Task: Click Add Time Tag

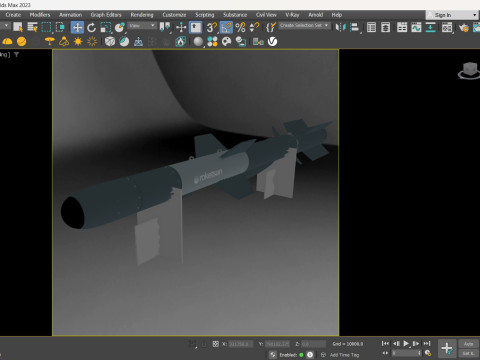Action: 344,355
